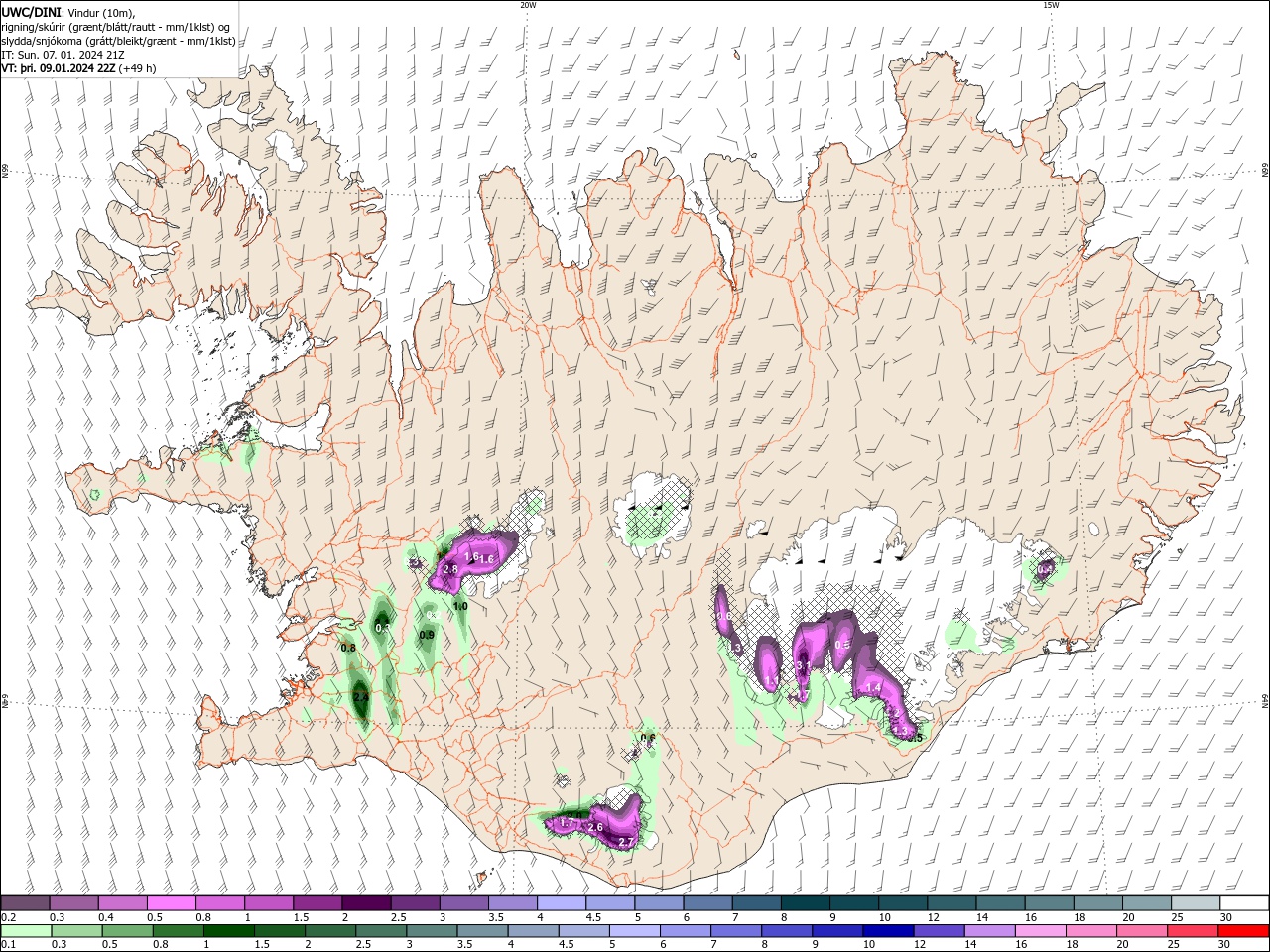Click the 0.1 label on the rain scale

point(8,945)
